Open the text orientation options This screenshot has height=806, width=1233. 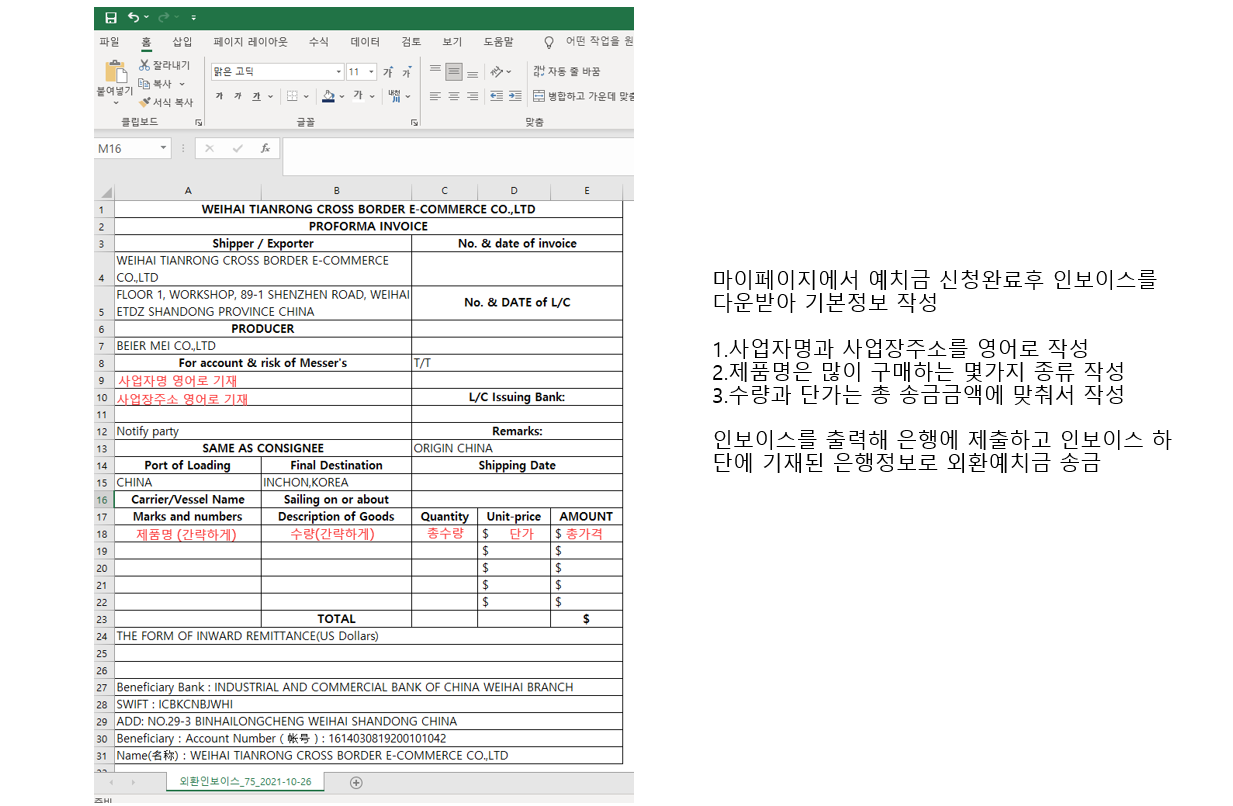[499, 72]
